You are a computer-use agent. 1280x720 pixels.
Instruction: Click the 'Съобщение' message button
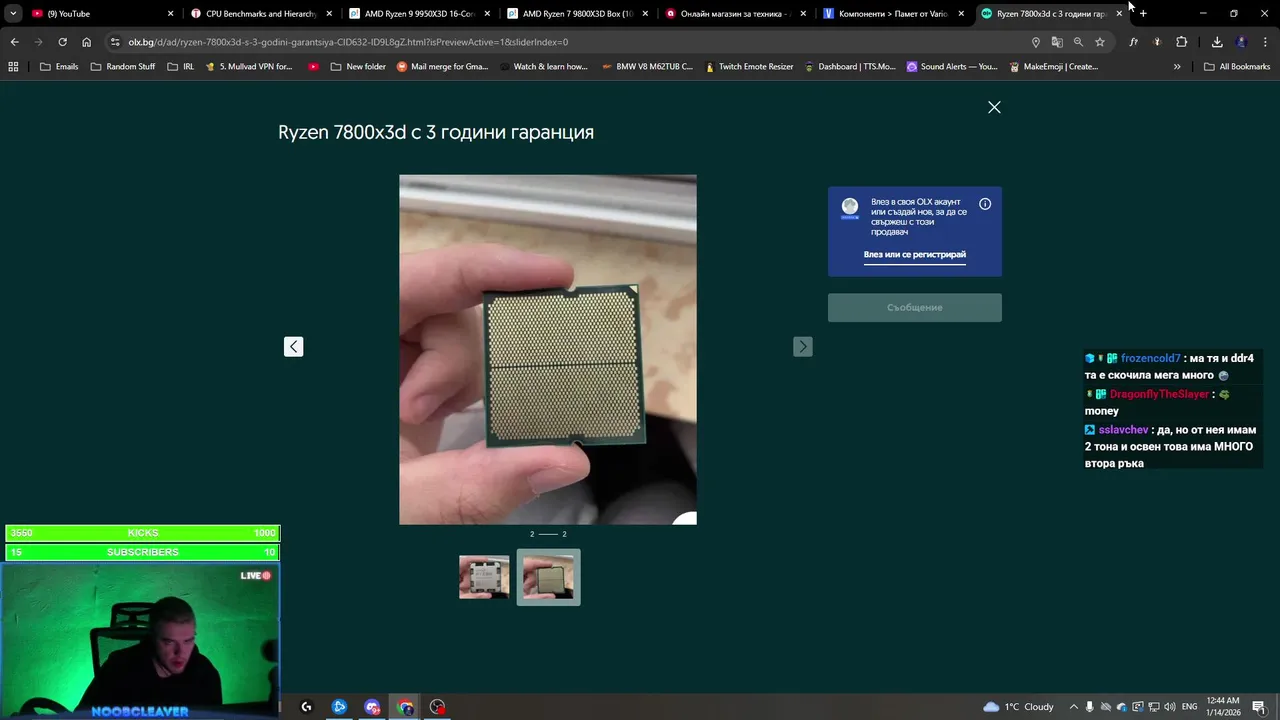coord(915,307)
